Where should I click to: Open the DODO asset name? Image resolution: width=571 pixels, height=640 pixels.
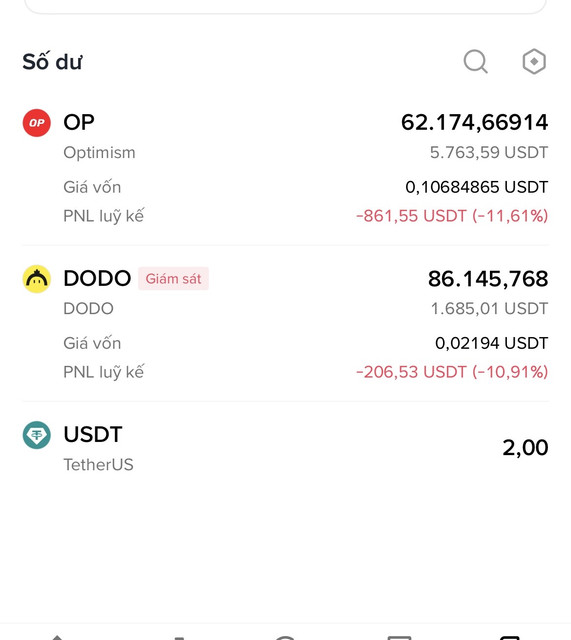point(97,278)
